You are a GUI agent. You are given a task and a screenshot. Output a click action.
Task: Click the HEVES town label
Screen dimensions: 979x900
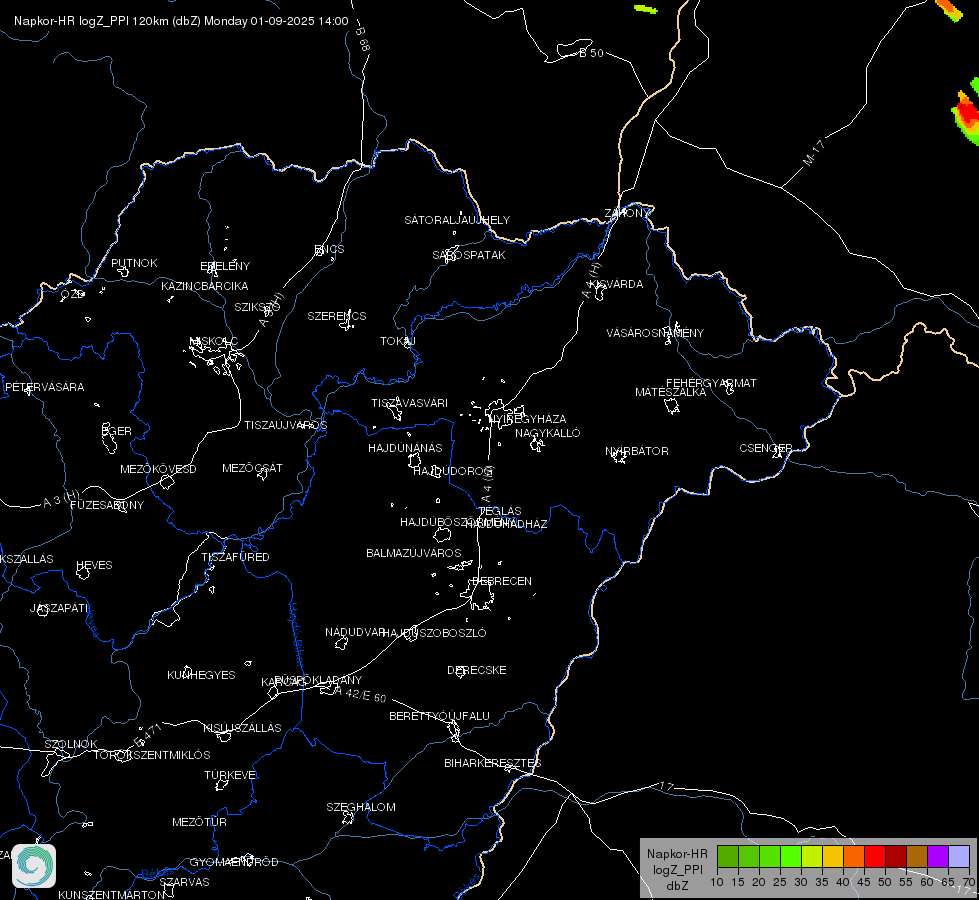pos(94,565)
